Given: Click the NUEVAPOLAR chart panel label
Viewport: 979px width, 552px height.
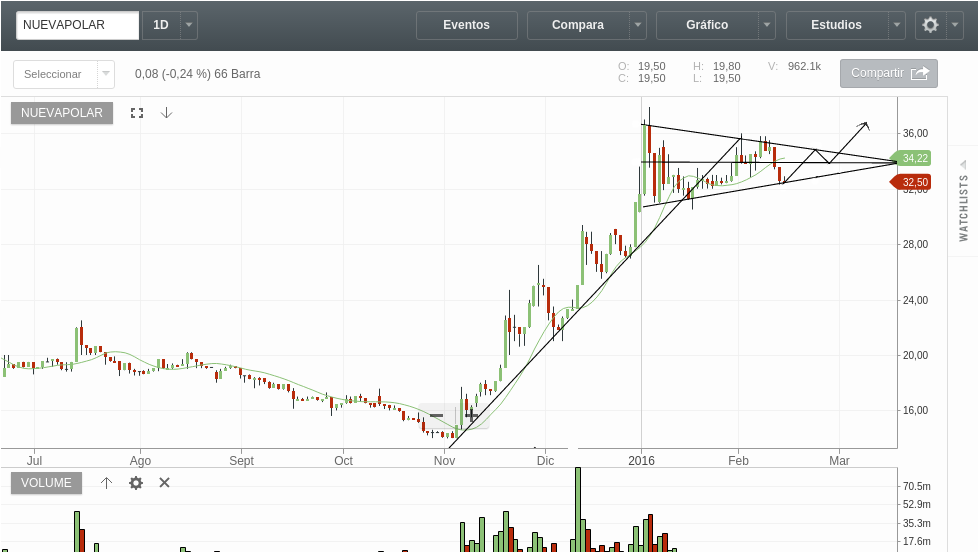Looking at the screenshot, I should tap(62, 113).
